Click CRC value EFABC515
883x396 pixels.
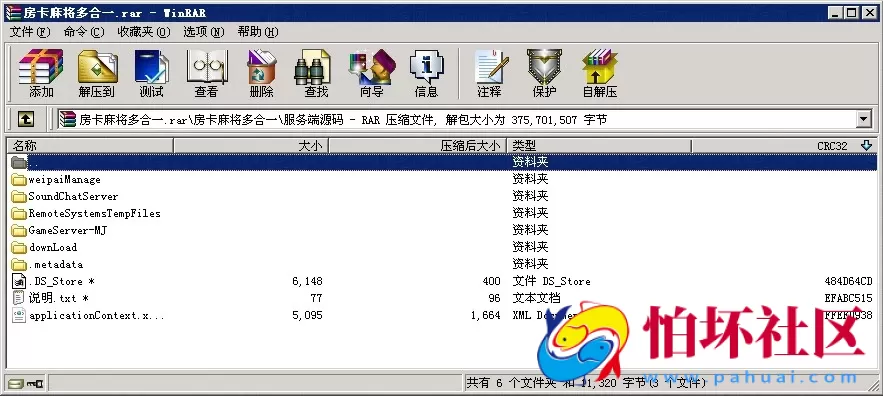[848, 298]
